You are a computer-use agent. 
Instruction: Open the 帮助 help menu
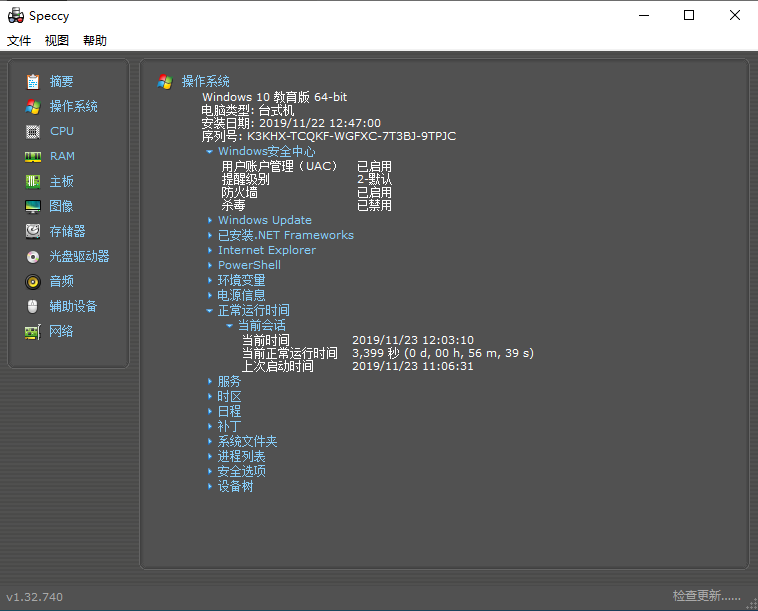point(95,41)
